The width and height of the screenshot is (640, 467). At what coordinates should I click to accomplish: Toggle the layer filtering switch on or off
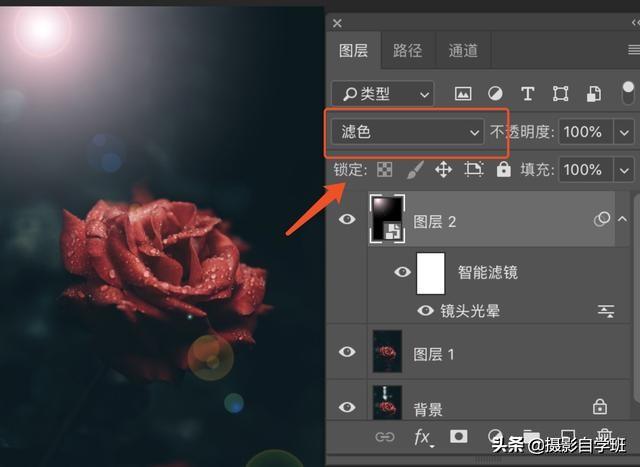[x=629, y=93]
